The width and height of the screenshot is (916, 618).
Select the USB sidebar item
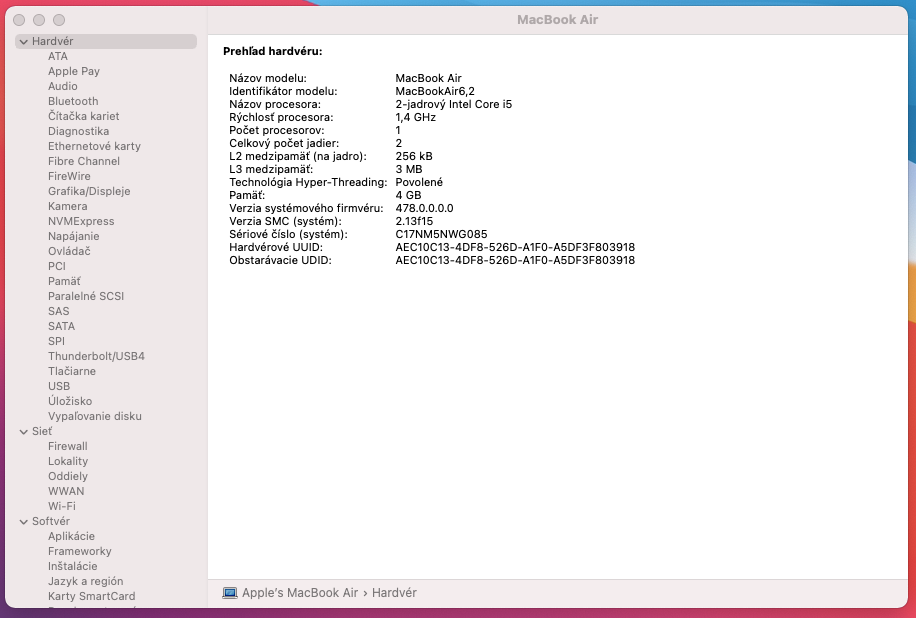59,386
